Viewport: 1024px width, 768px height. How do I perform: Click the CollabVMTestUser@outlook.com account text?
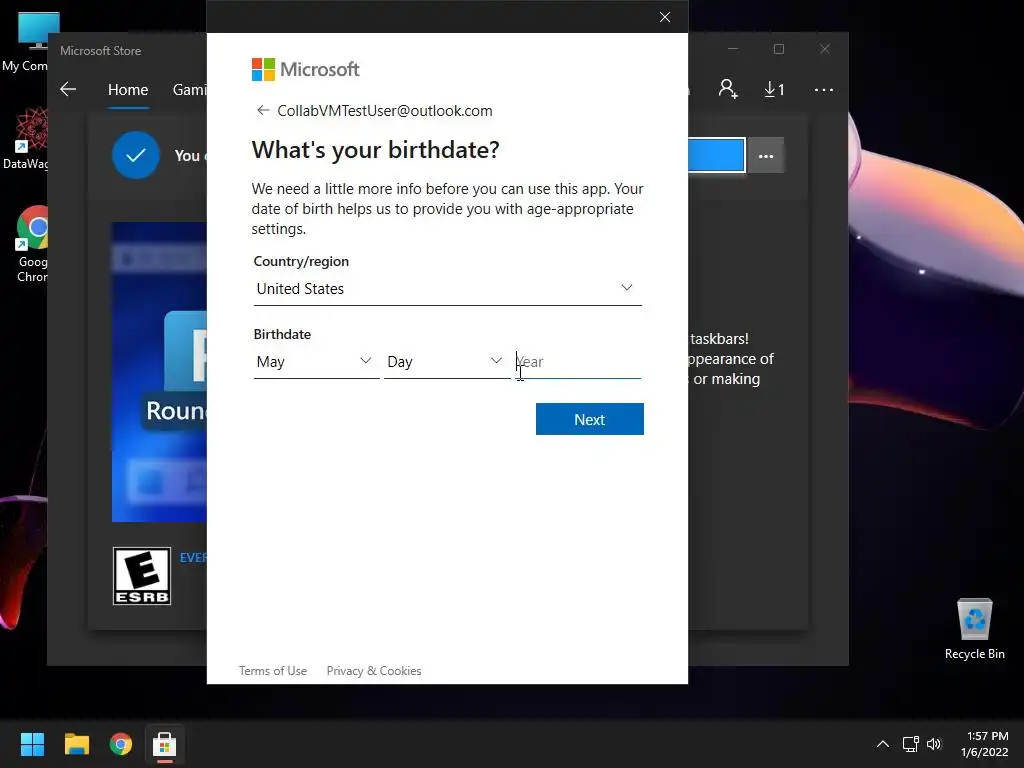click(385, 110)
